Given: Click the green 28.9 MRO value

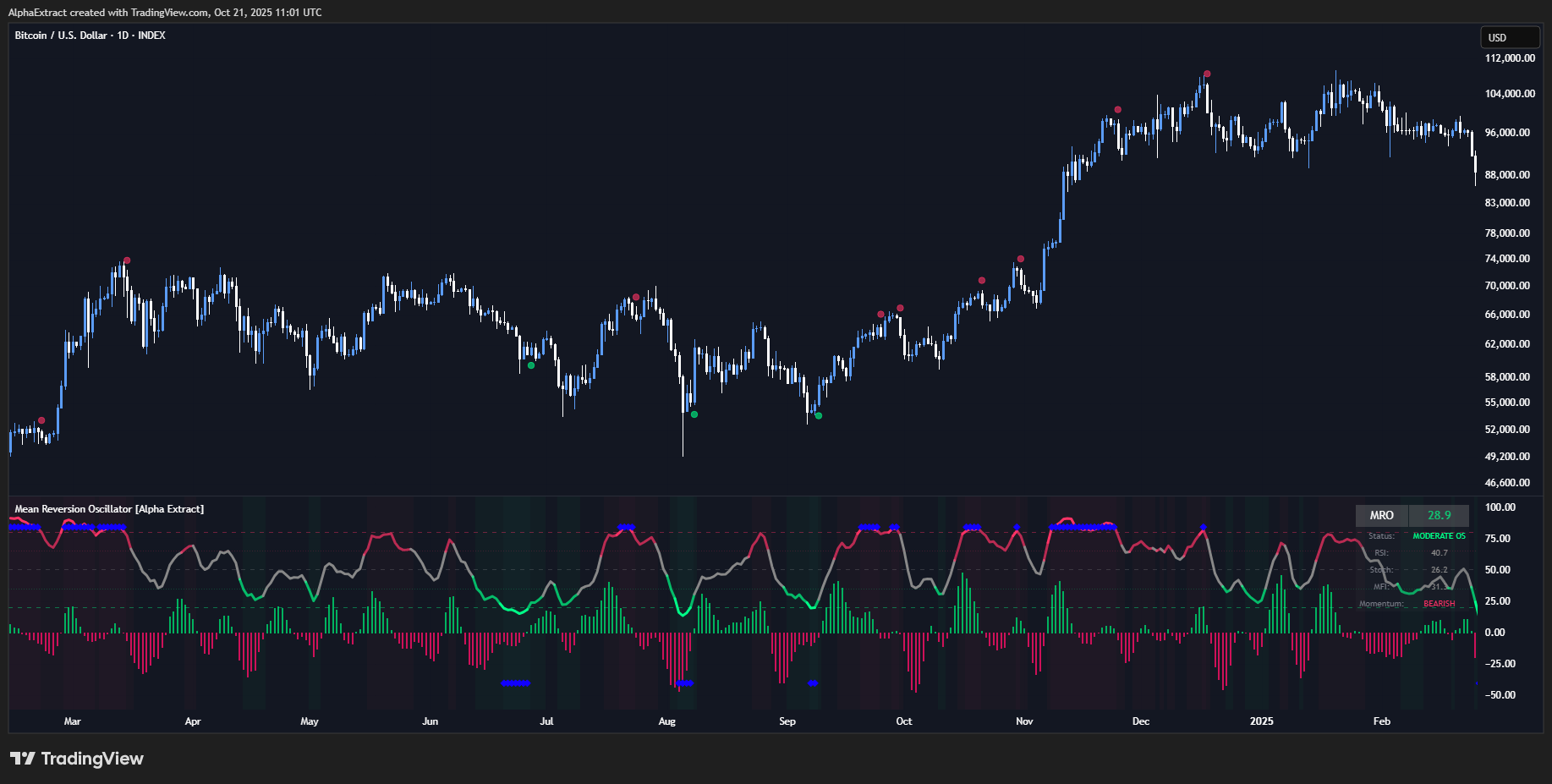Looking at the screenshot, I should click(x=1439, y=515).
